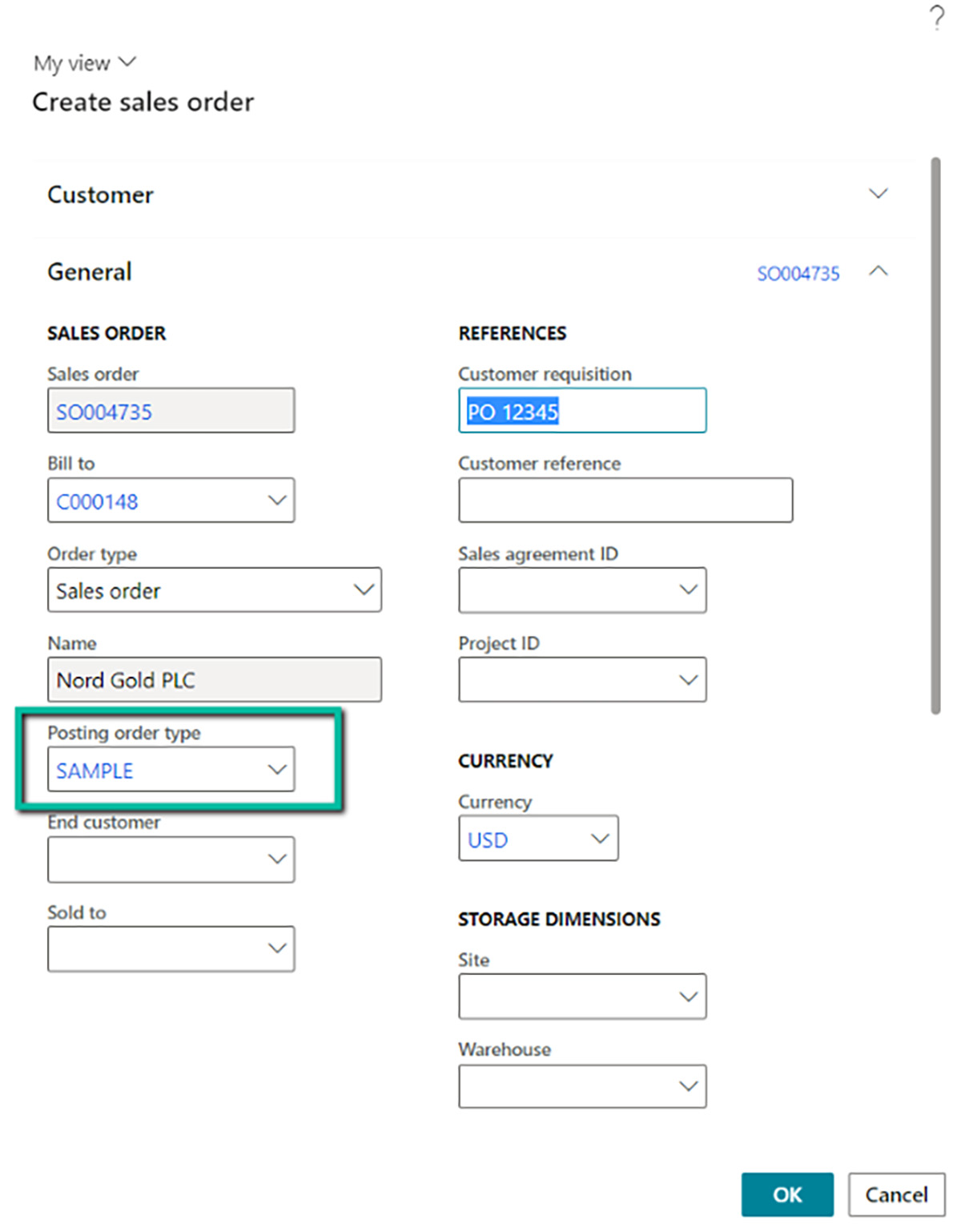Expand the Customer section chevron
961x1232 pixels.
(879, 194)
